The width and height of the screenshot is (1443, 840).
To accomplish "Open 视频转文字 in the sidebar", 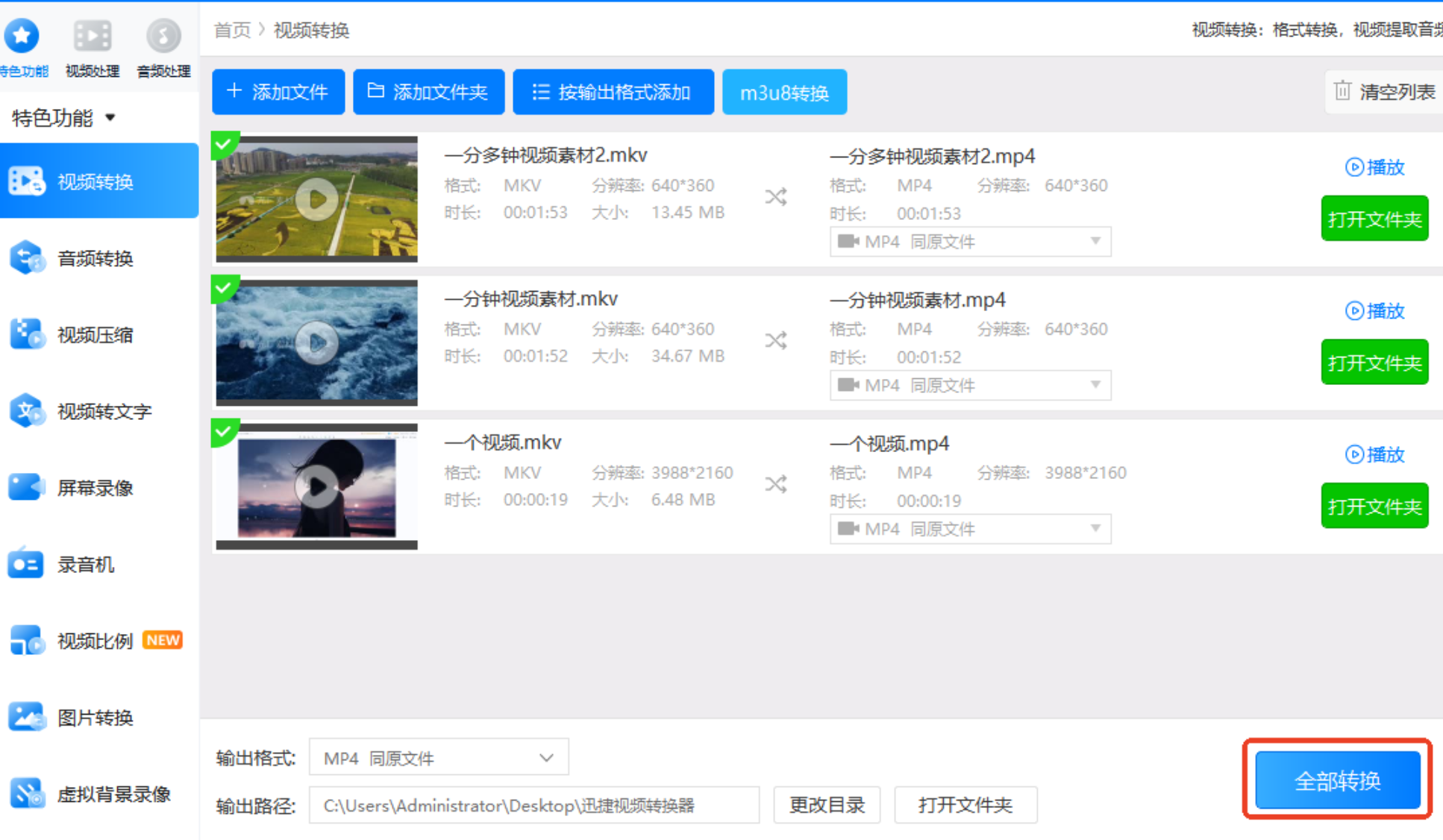I will 99,411.
